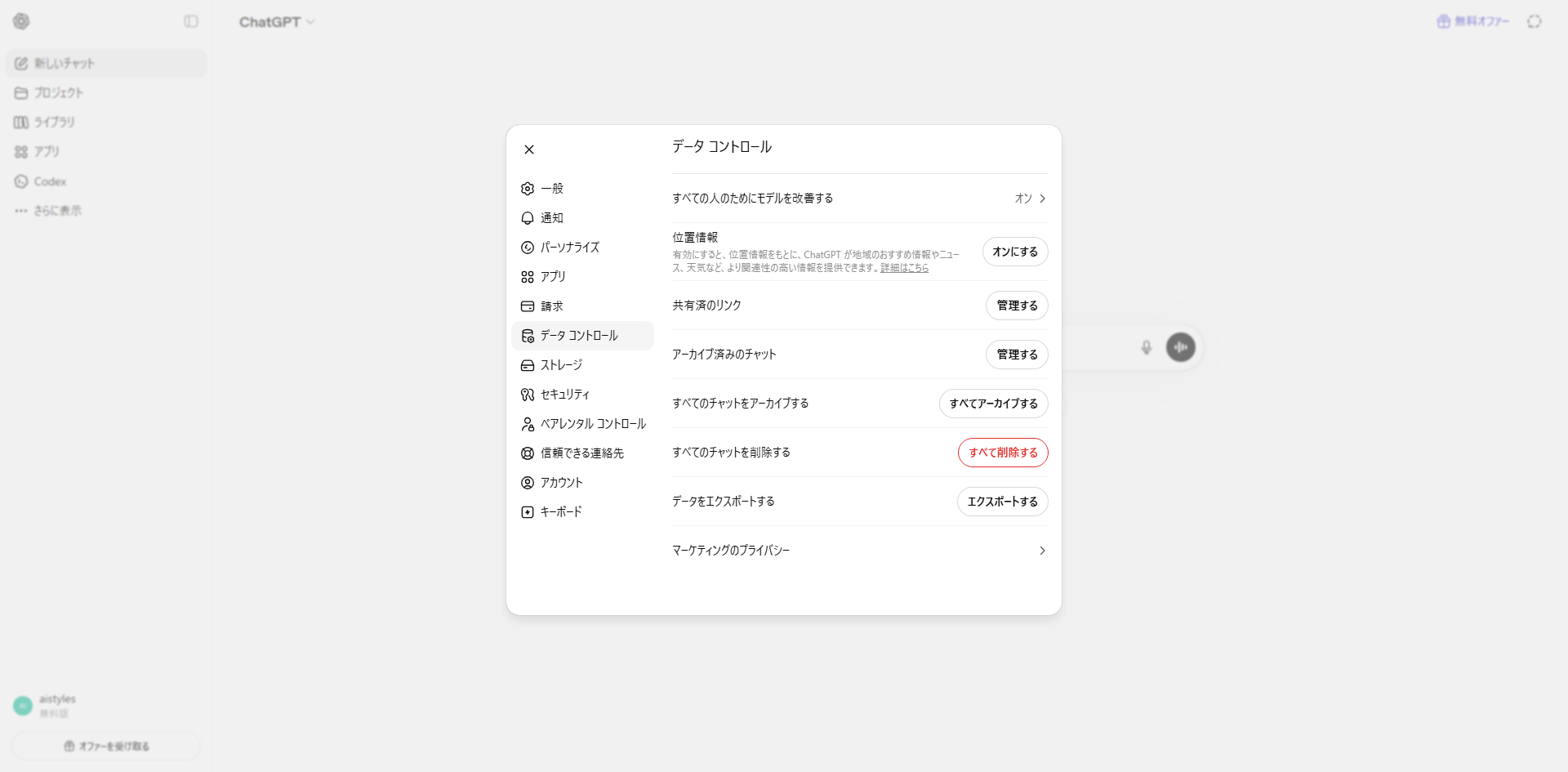Click the person icon beside ペアレンタル コントロール

tap(528, 424)
